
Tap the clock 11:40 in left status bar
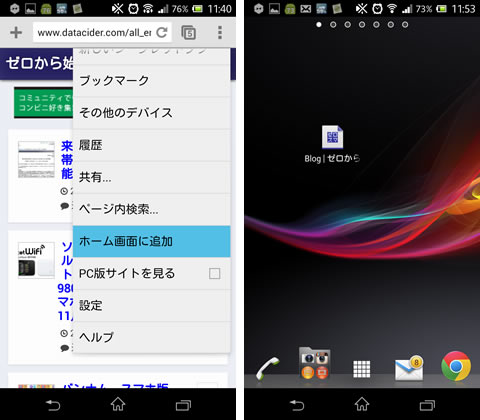click(x=219, y=9)
